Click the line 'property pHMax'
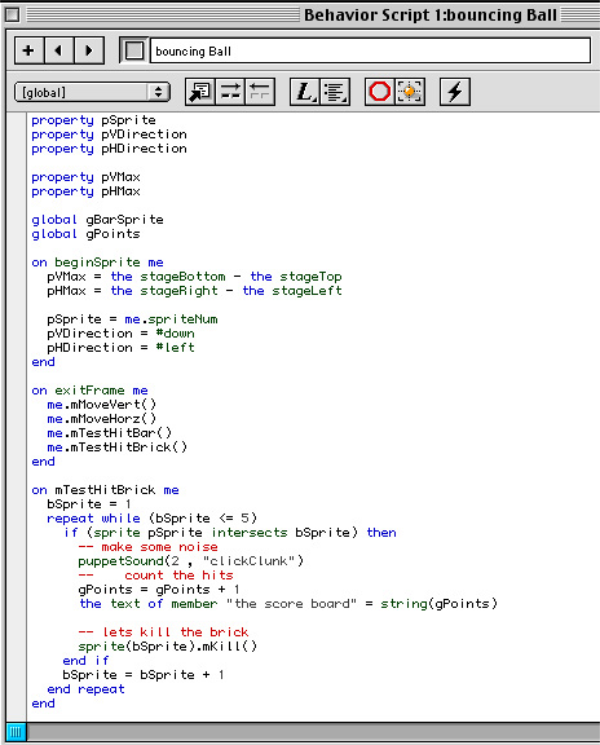 (86, 191)
